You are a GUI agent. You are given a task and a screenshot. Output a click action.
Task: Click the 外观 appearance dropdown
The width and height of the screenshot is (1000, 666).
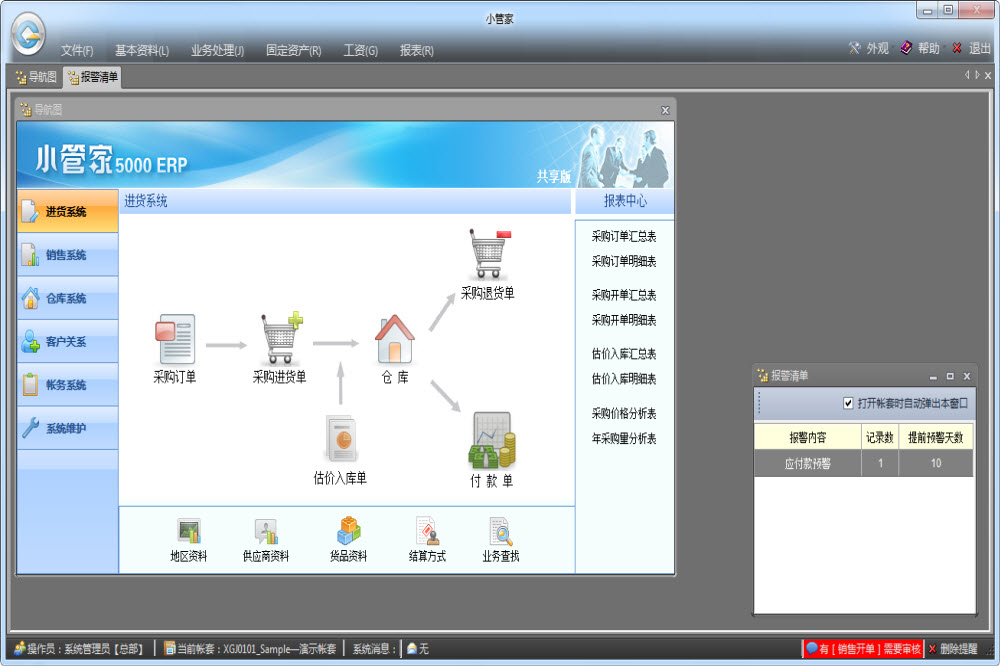tap(869, 48)
